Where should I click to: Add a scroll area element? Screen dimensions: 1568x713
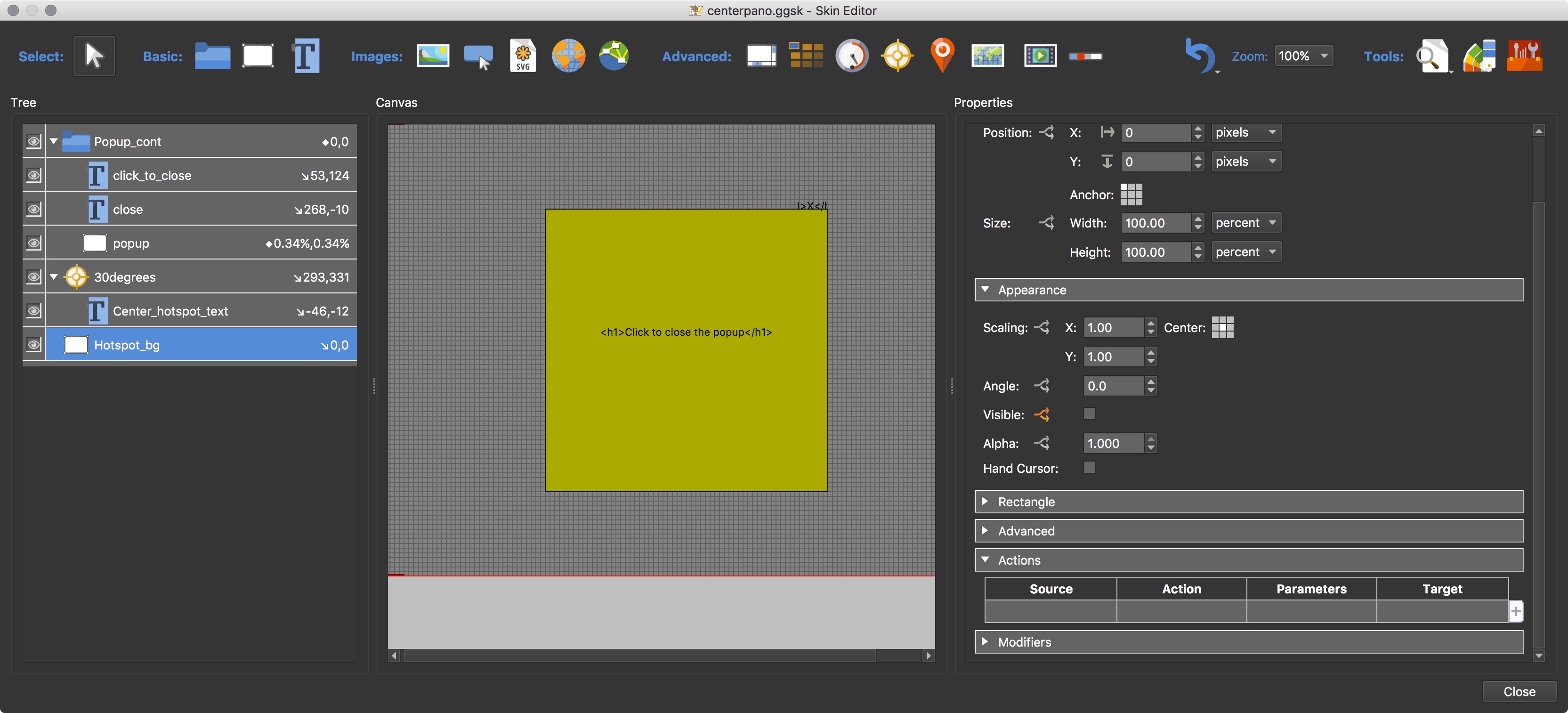(x=761, y=56)
